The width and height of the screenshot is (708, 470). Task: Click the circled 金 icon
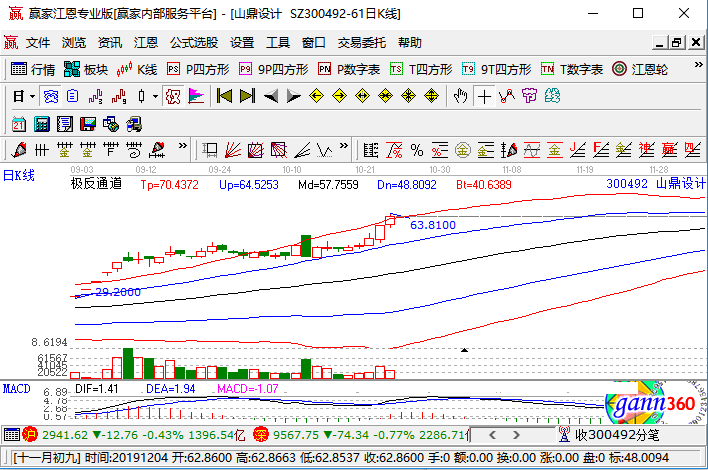pos(462,150)
